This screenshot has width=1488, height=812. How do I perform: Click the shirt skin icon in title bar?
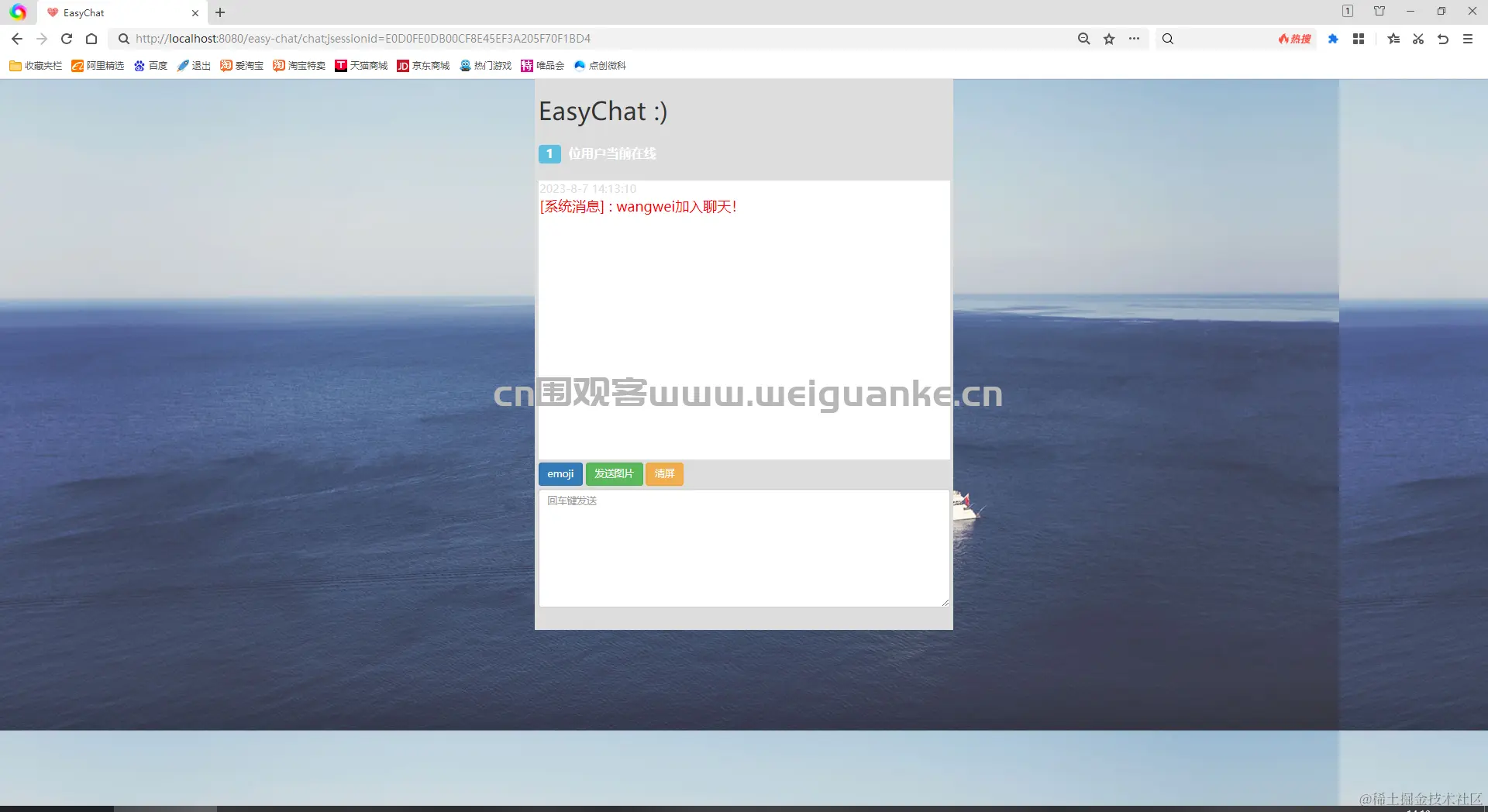(x=1379, y=11)
